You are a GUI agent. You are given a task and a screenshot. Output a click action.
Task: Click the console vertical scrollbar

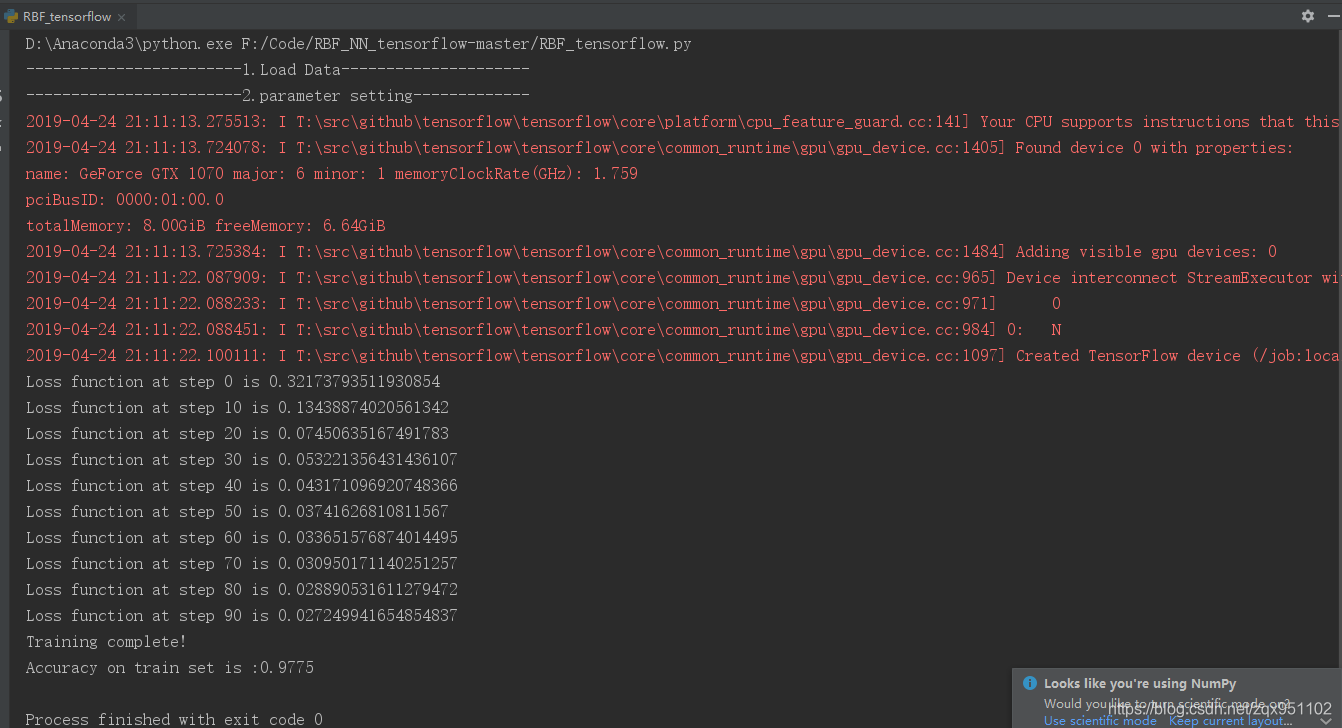[1338, 350]
